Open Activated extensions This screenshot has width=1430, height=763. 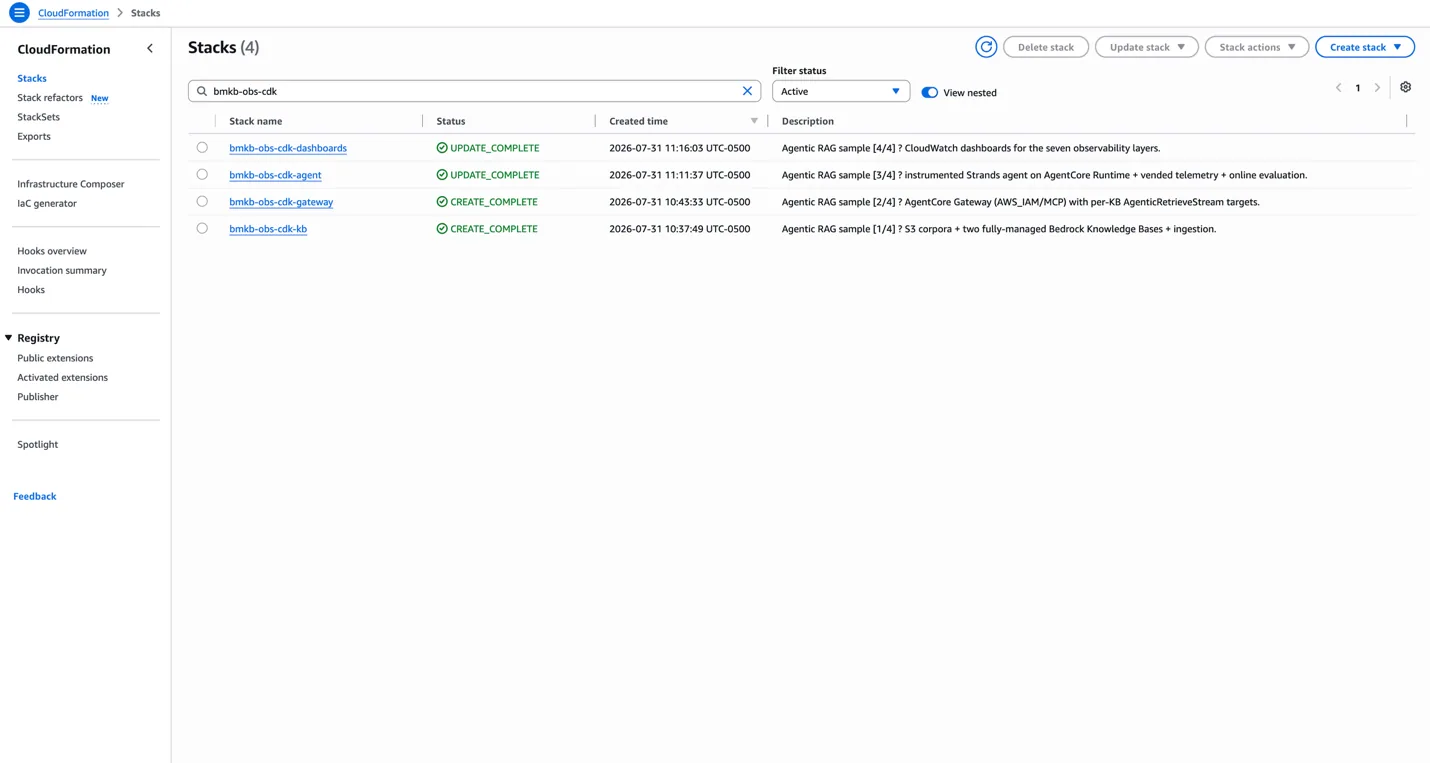pos(62,377)
